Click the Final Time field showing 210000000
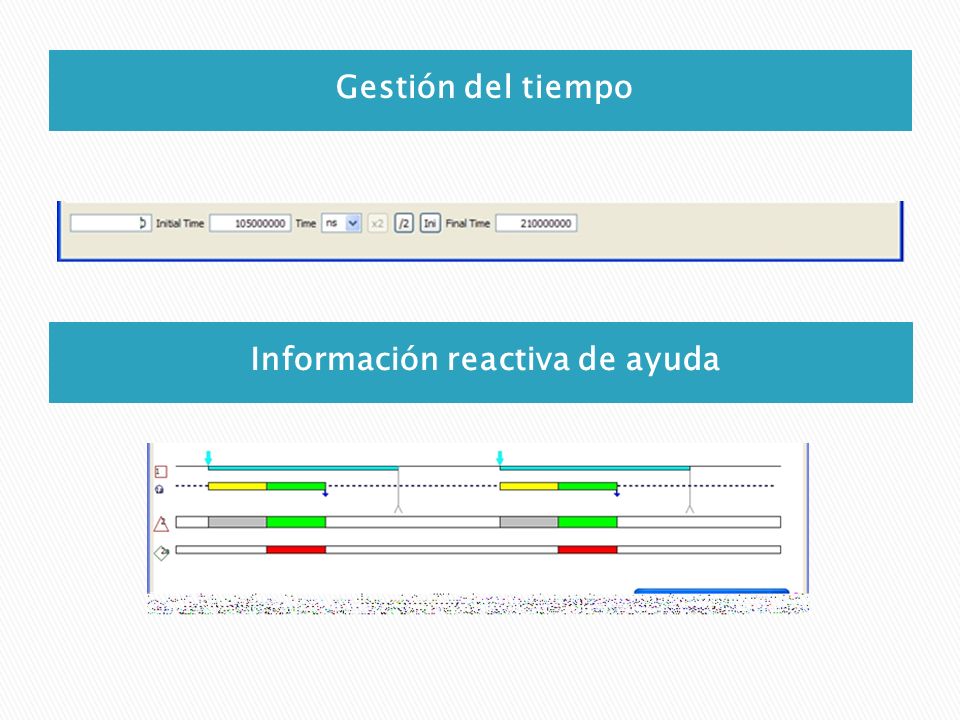Image resolution: width=960 pixels, height=720 pixels. pos(536,223)
